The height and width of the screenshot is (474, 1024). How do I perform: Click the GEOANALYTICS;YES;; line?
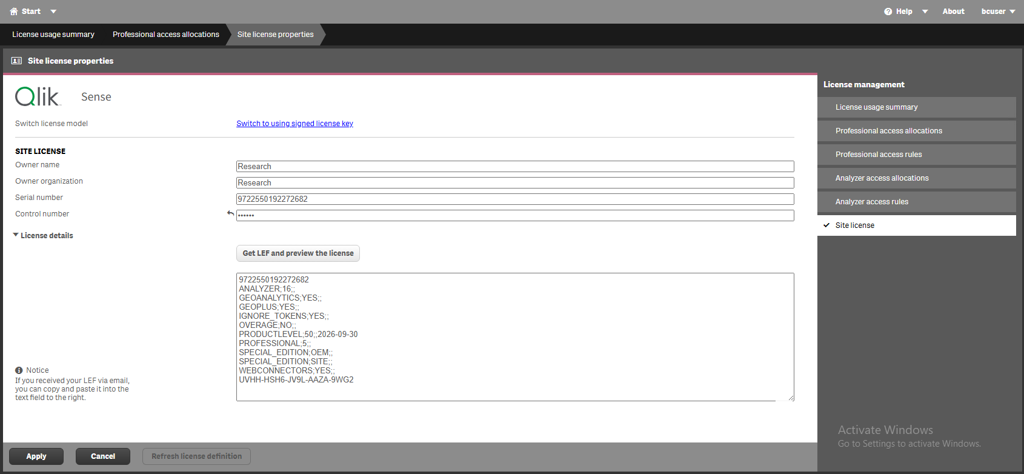280,298
